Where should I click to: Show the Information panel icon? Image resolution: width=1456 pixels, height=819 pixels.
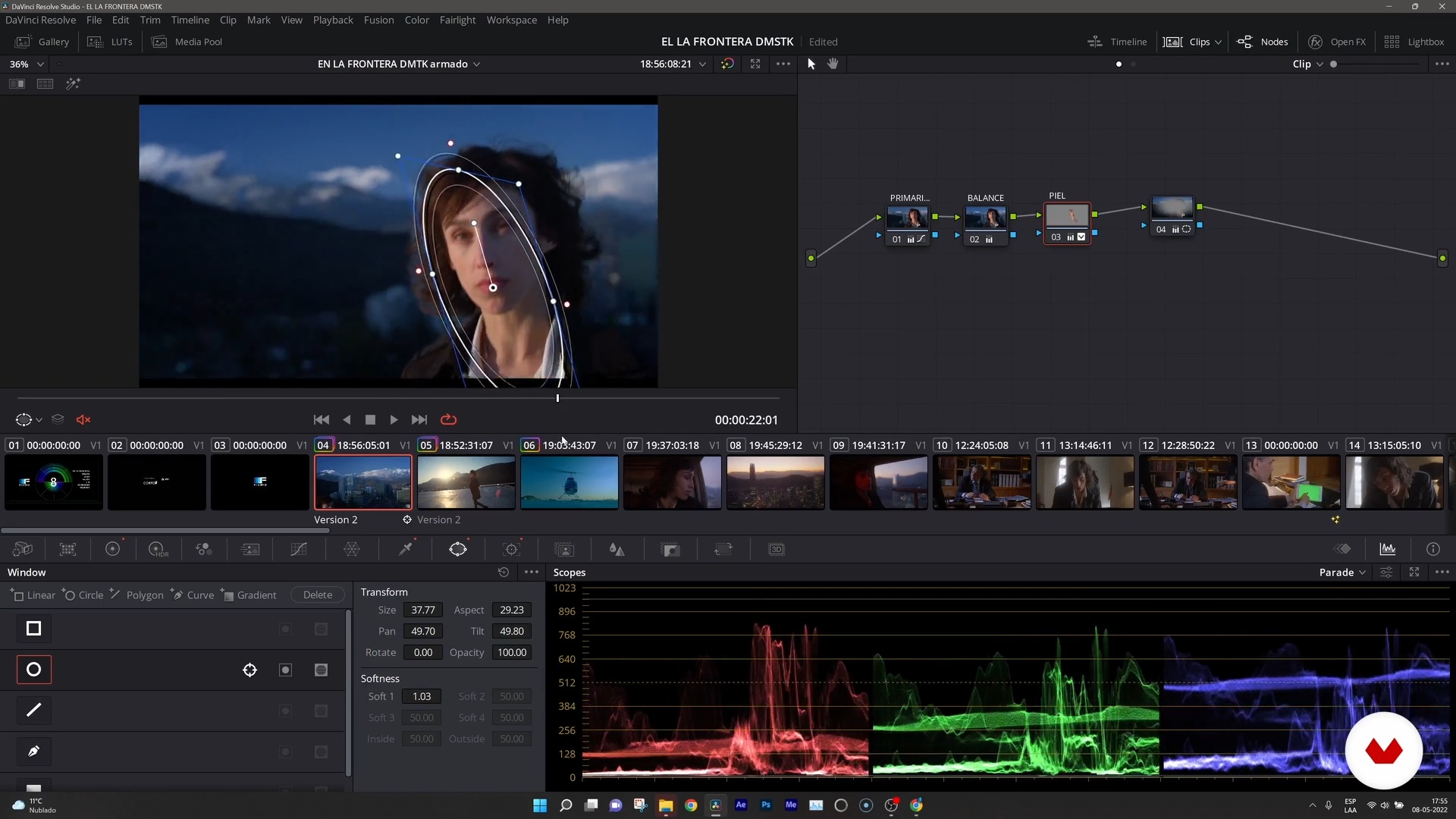(x=1433, y=549)
